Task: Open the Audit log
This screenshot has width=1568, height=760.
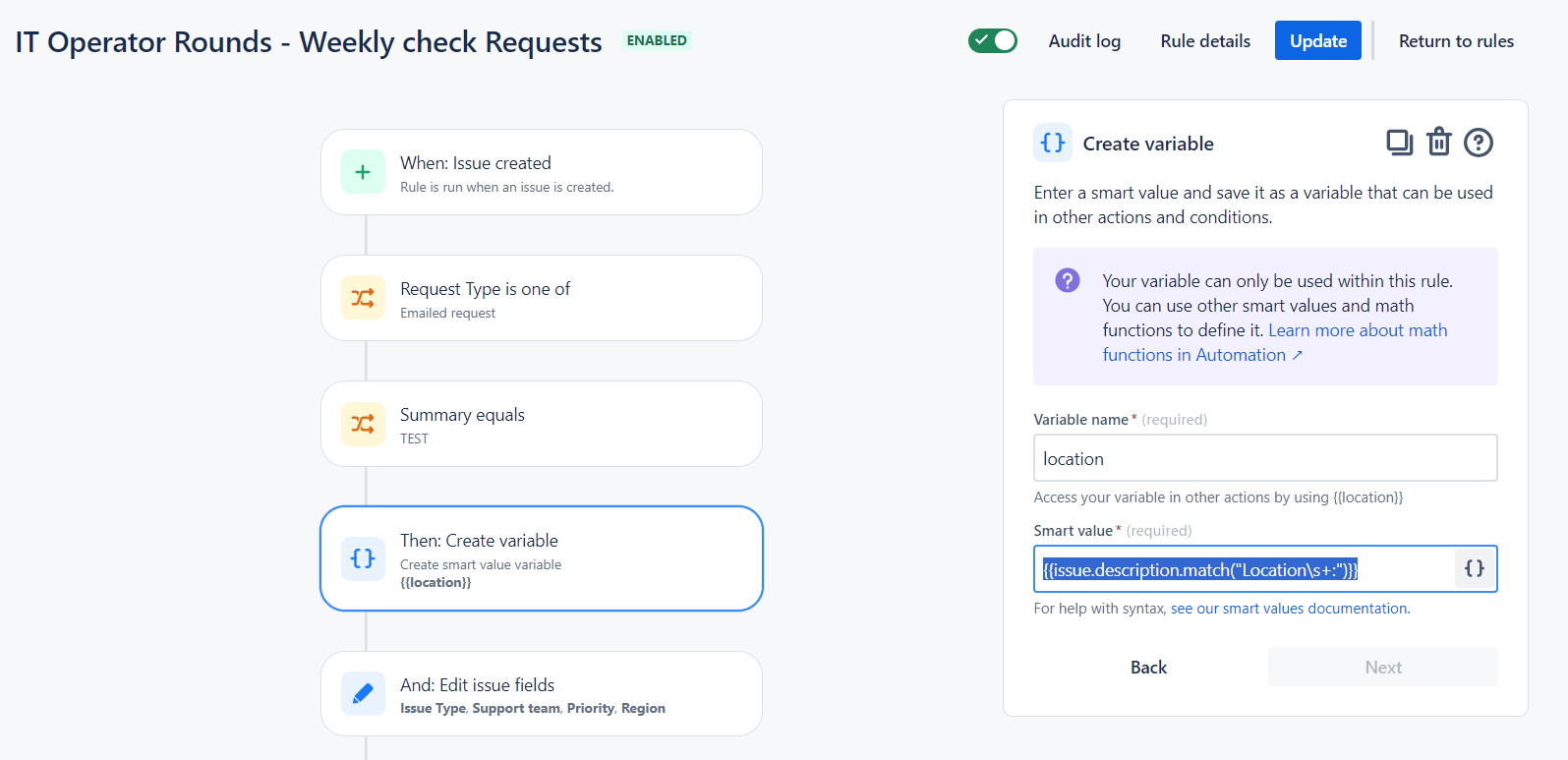Action: click(1084, 41)
